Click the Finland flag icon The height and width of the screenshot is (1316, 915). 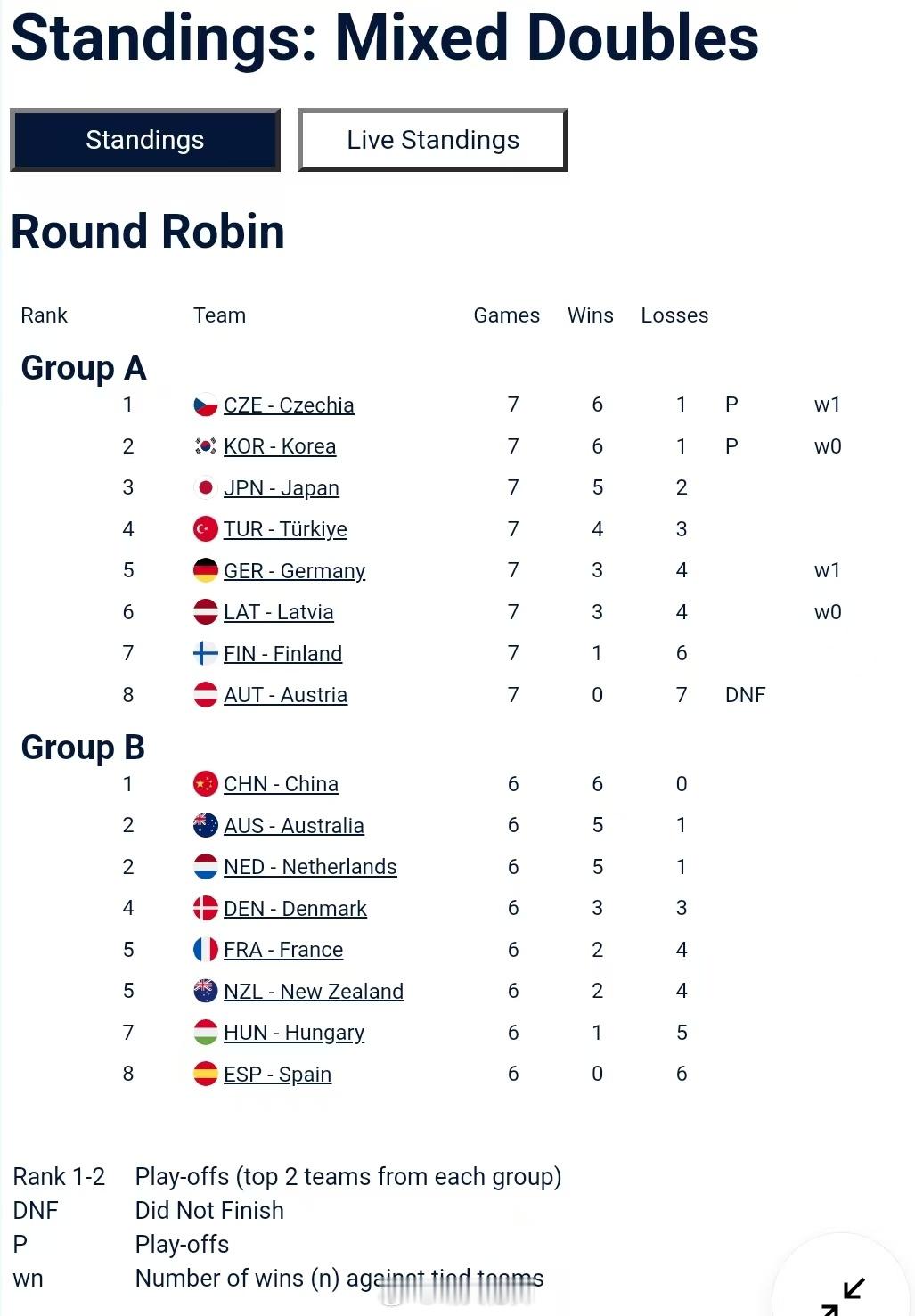coord(206,654)
